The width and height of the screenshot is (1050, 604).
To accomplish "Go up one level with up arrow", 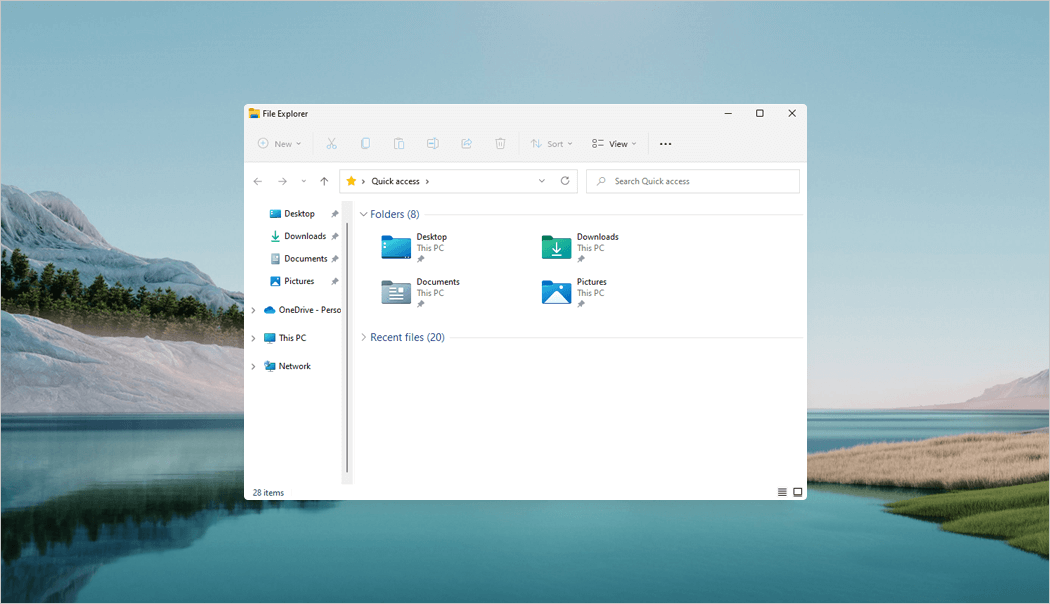I will pyautogui.click(x=324, y=181).
